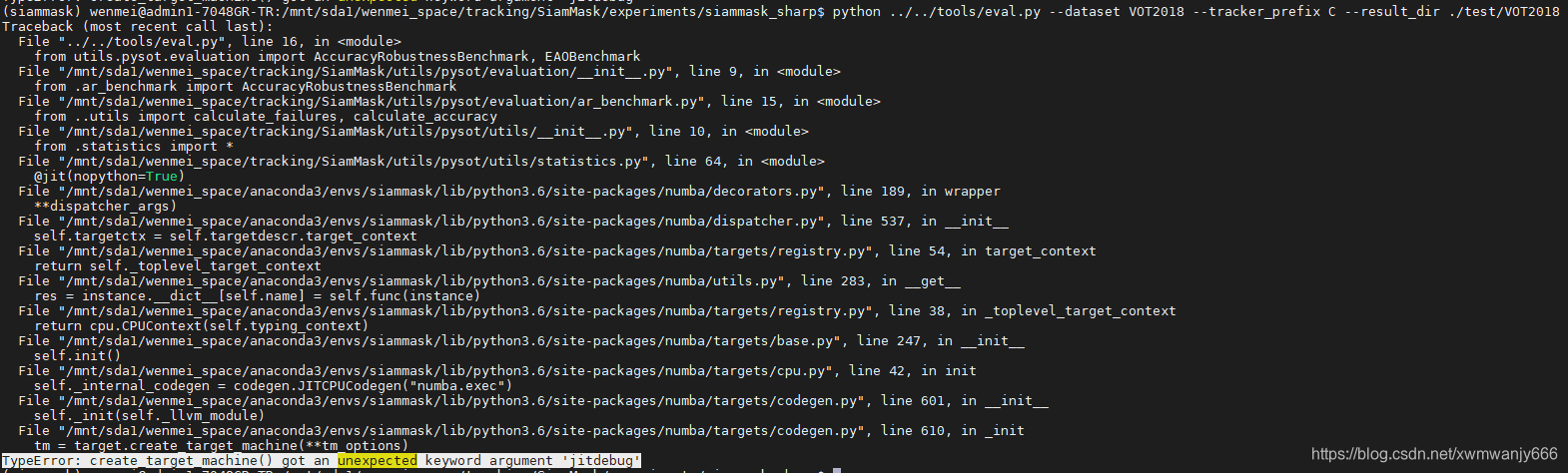Click the 'res = instance.__dict__[self.name]' line
This screenshot has height=473, width=1568.
[258, 295]
